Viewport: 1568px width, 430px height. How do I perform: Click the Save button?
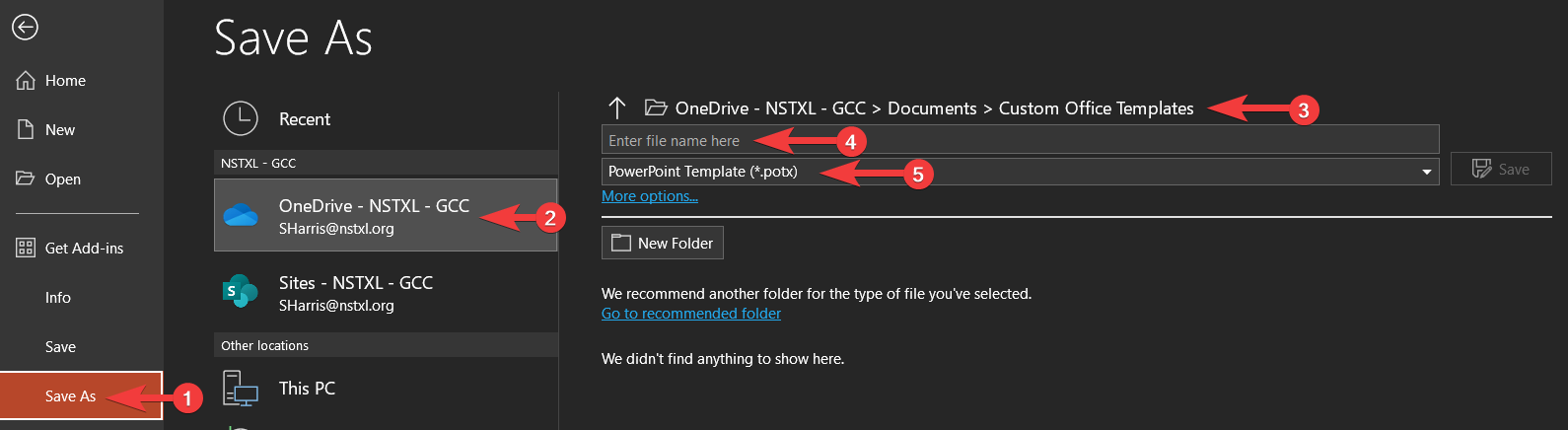coord(1501,170)
